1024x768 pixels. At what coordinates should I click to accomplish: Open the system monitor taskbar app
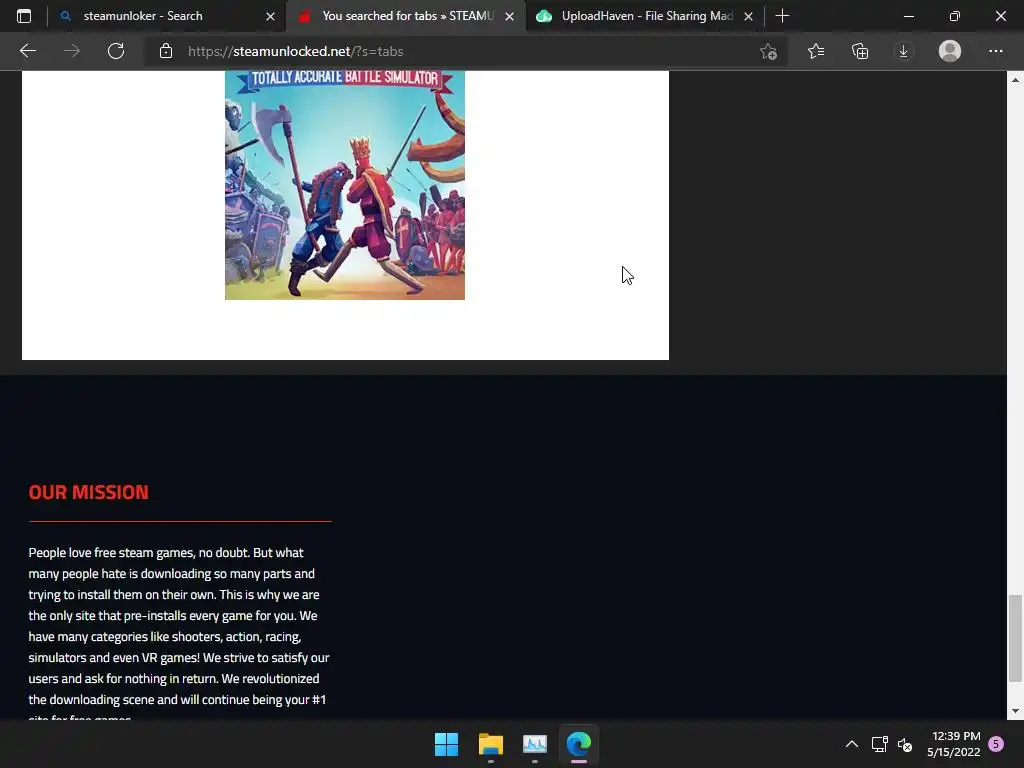535,744
